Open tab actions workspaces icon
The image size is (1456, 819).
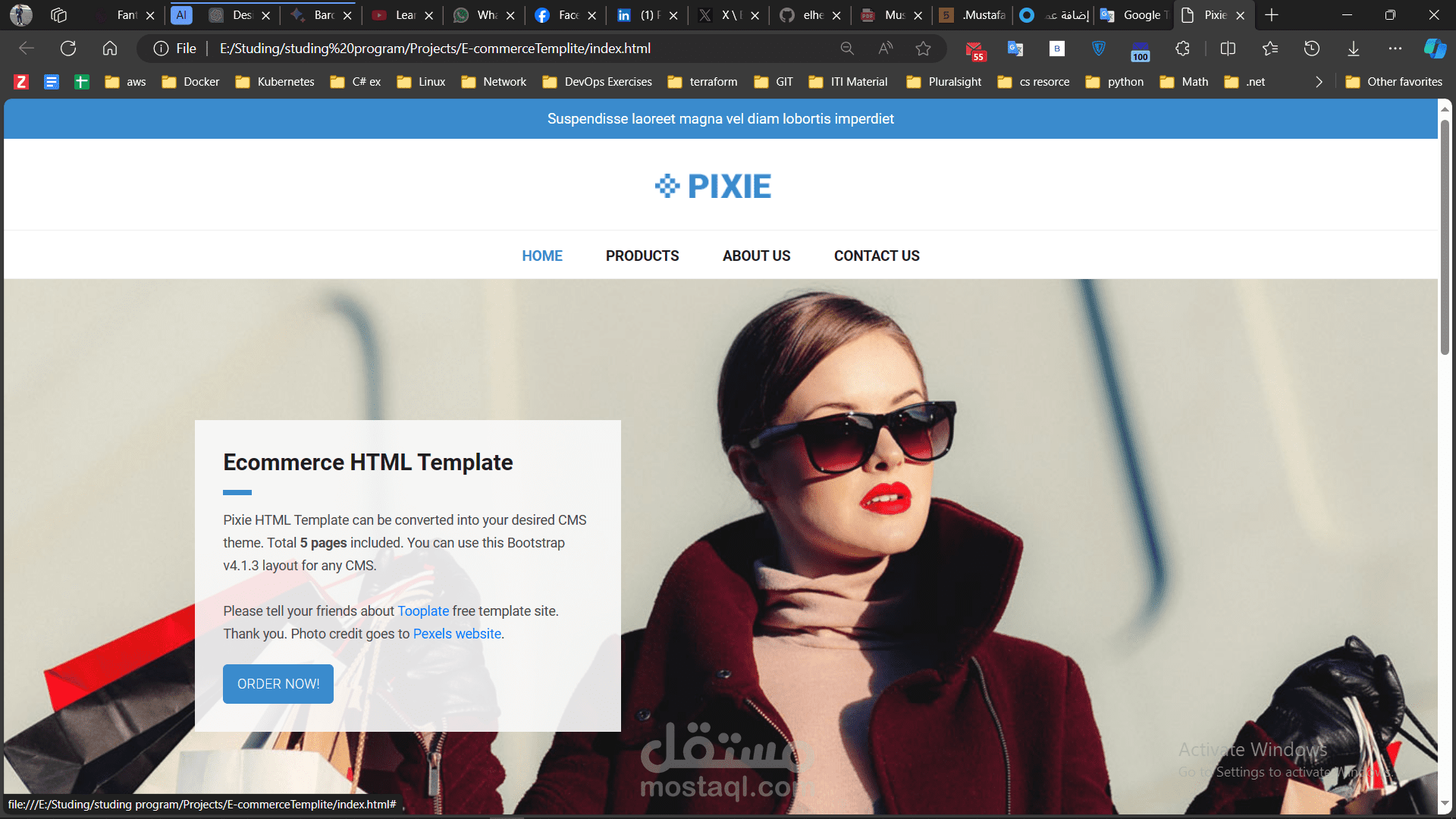(x=58, y=15)
